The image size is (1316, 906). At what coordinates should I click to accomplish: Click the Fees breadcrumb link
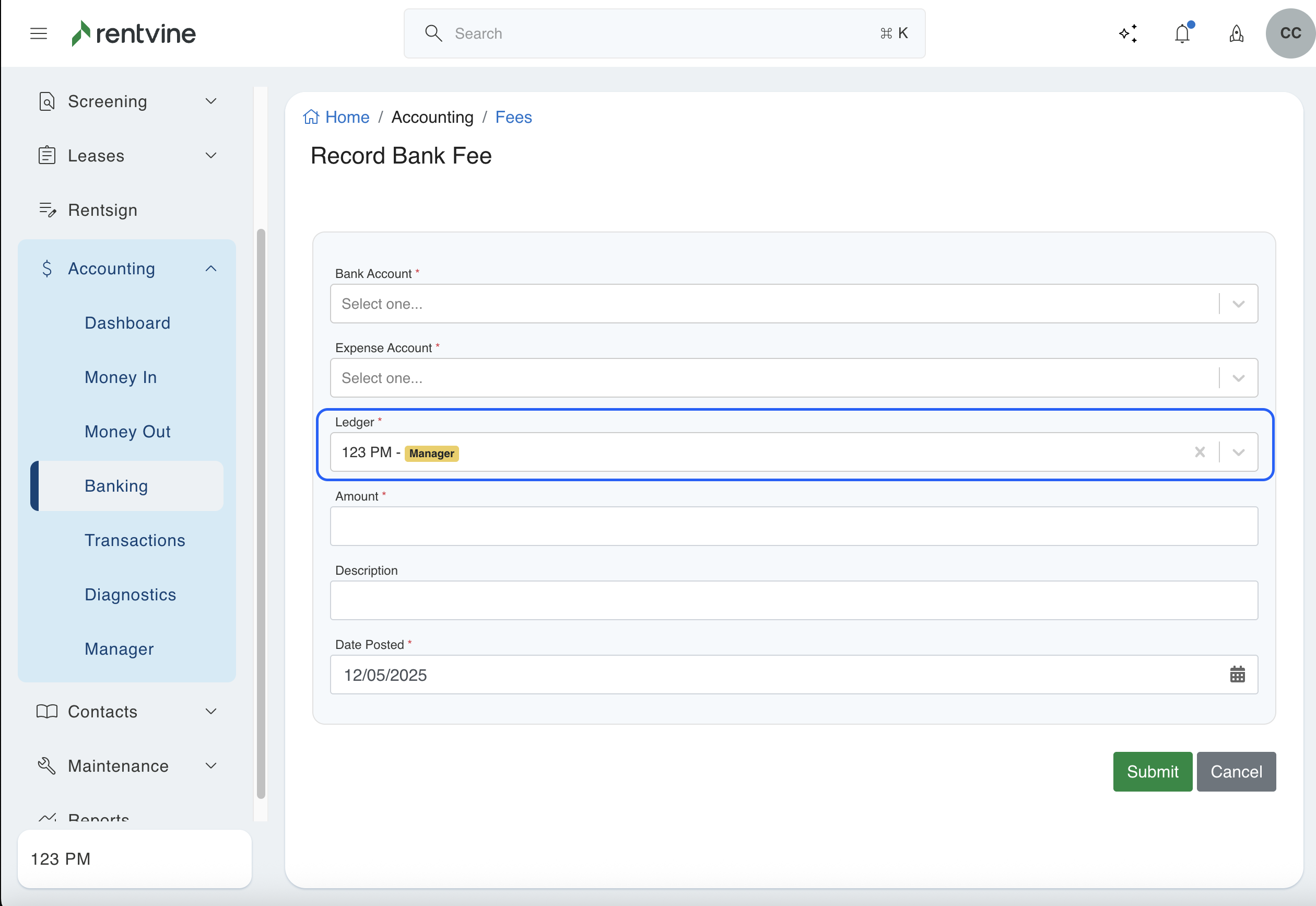click(x=513, y=117)
